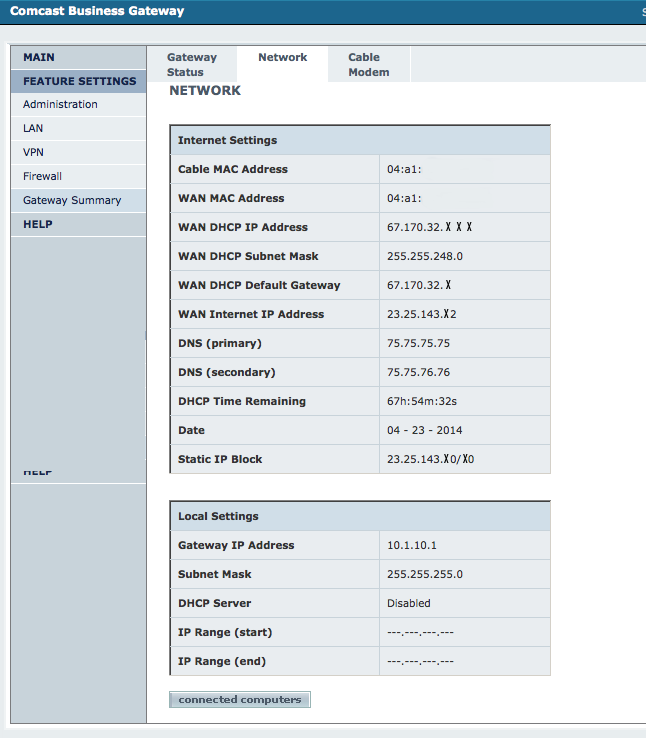Click the DHCP Server Disabled value
This screenshot has height=738, width=646.
[x=408, y=603]
